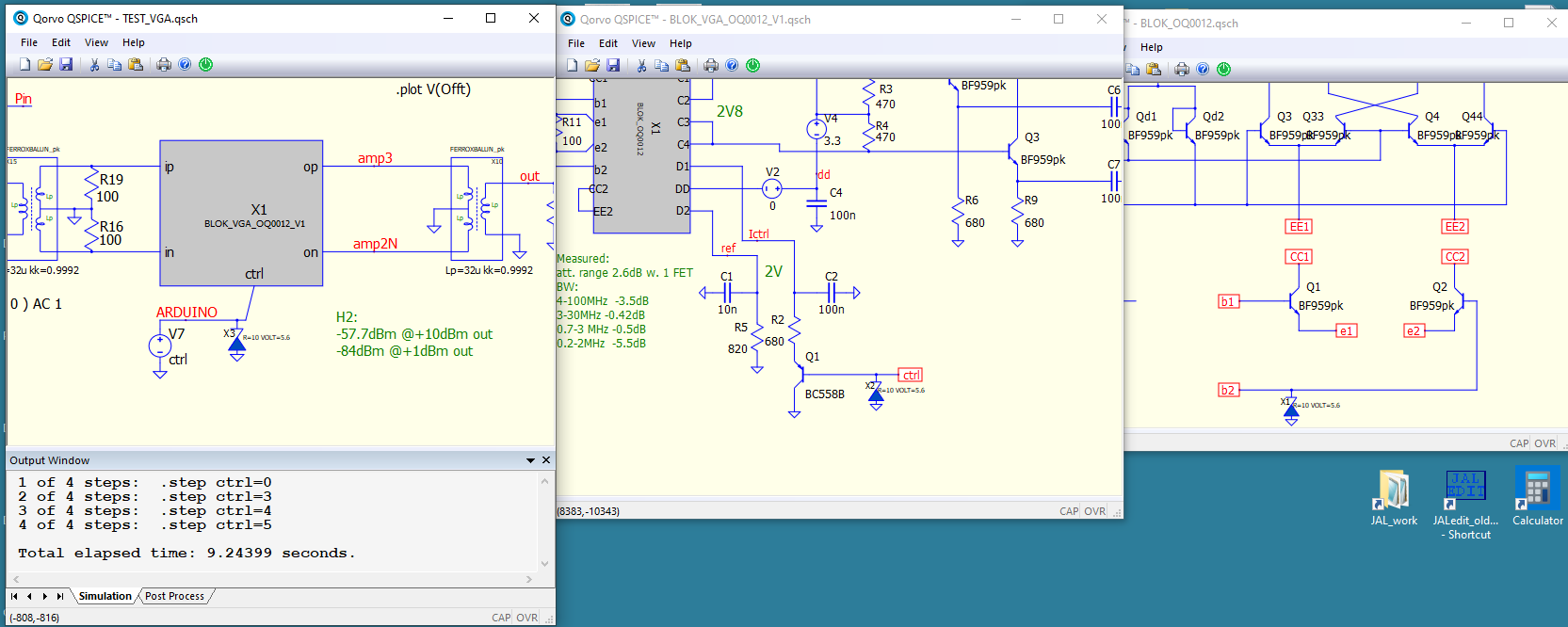Open Help menu in TEST_VGA window
The image size is (1568, 627).
(x=134, y=42)
